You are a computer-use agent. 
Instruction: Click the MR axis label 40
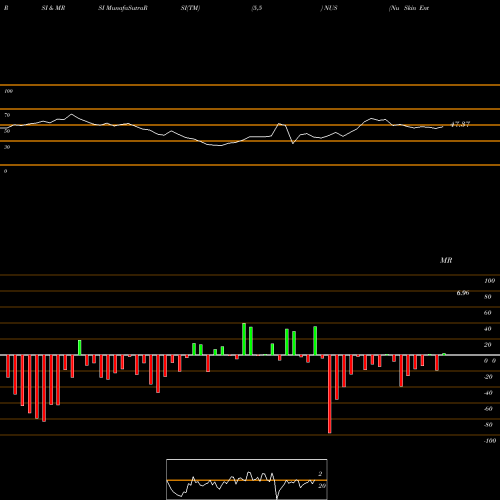[488, 329]
